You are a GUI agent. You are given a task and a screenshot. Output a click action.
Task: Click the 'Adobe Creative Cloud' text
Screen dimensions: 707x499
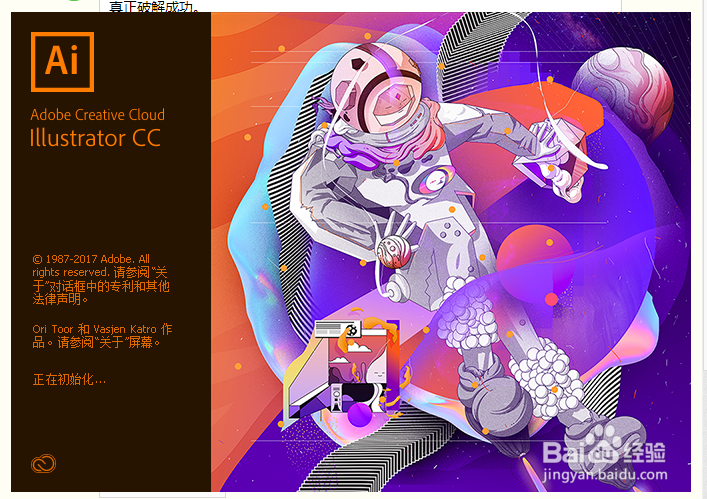[x=97, y=114]
